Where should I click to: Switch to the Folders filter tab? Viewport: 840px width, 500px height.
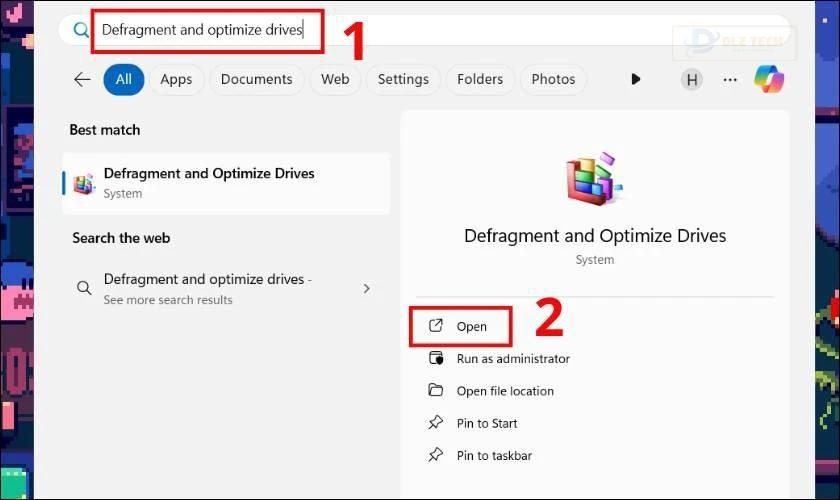(x=480, y=79)
